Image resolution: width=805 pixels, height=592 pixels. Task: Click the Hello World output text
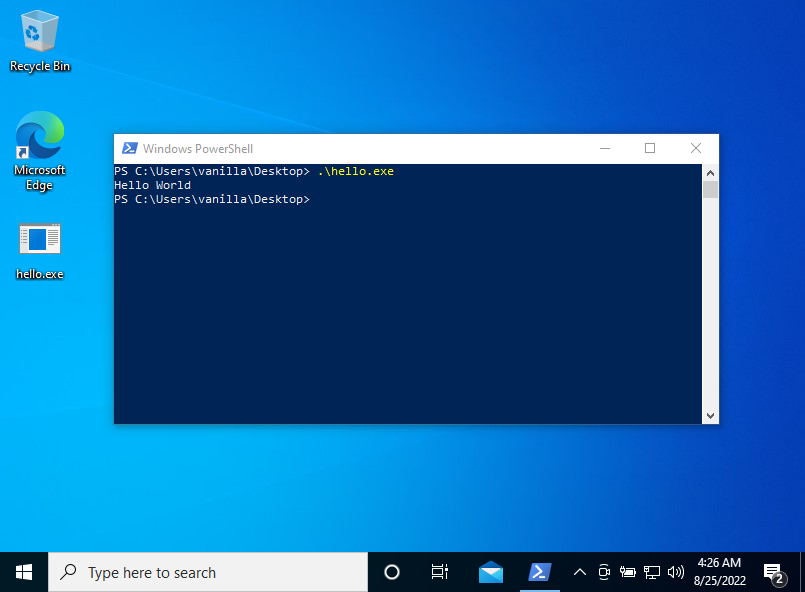[151, 185]
